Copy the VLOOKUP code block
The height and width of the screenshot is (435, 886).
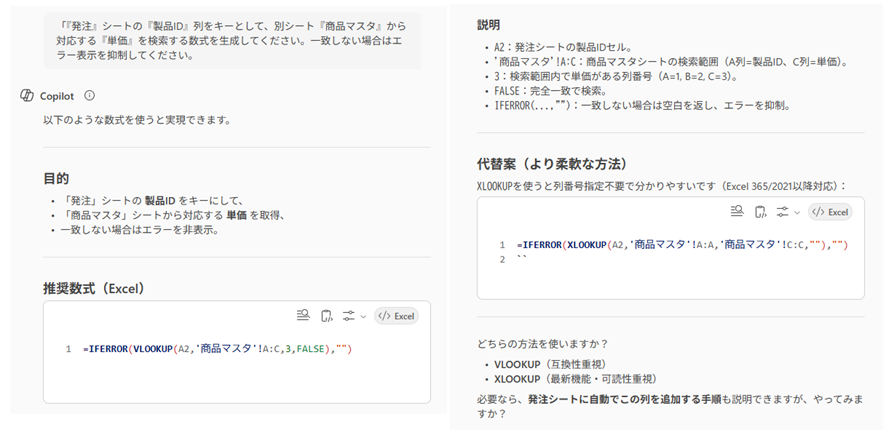click(x=327, y=316)
